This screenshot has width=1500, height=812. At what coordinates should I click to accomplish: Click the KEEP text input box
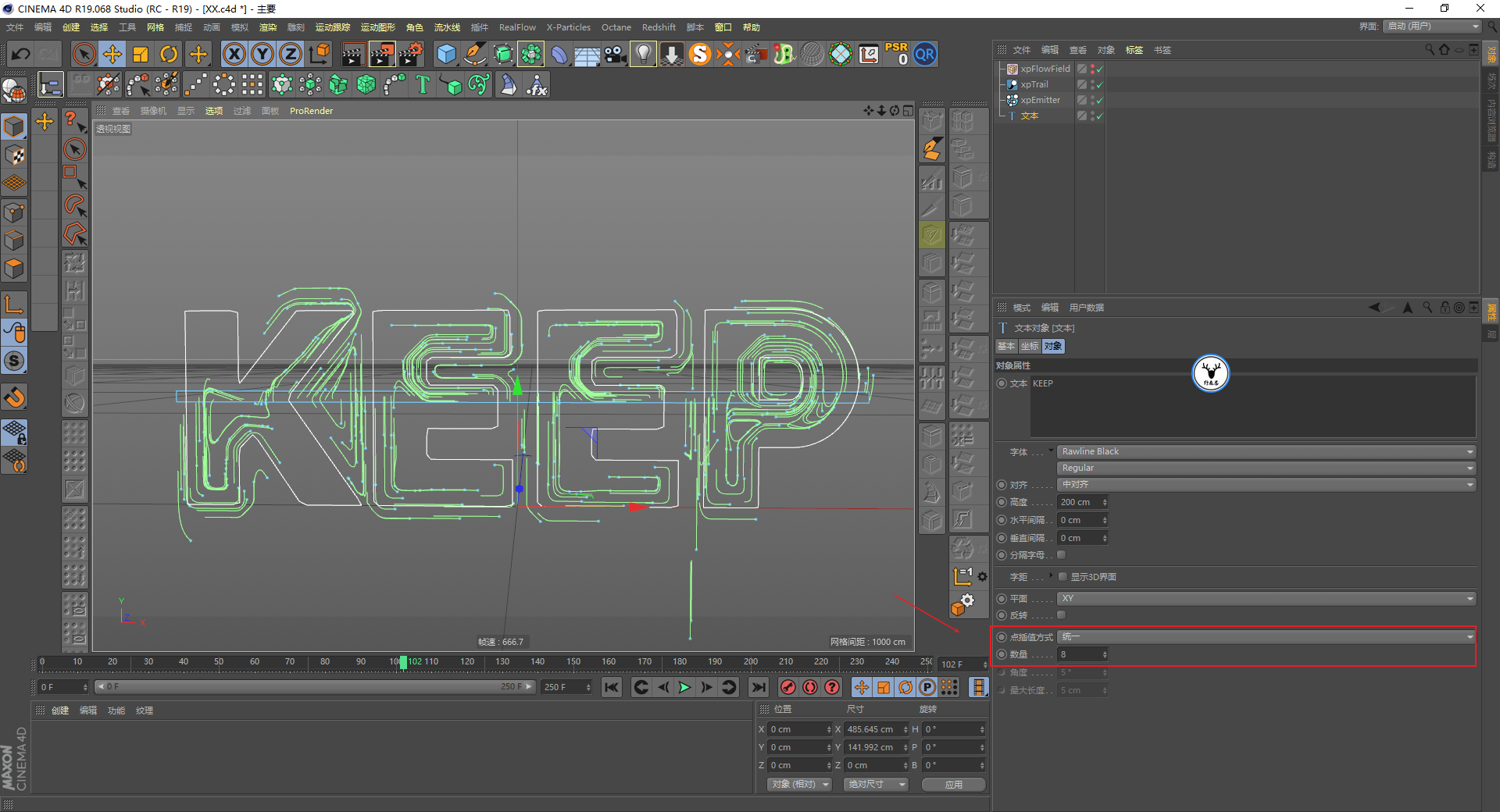pos(1252,407)
